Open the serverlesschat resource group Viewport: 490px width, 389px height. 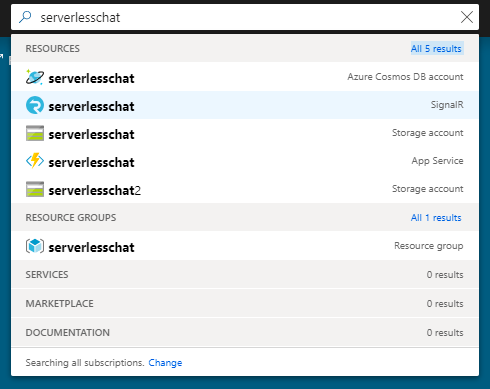point(245,246)
